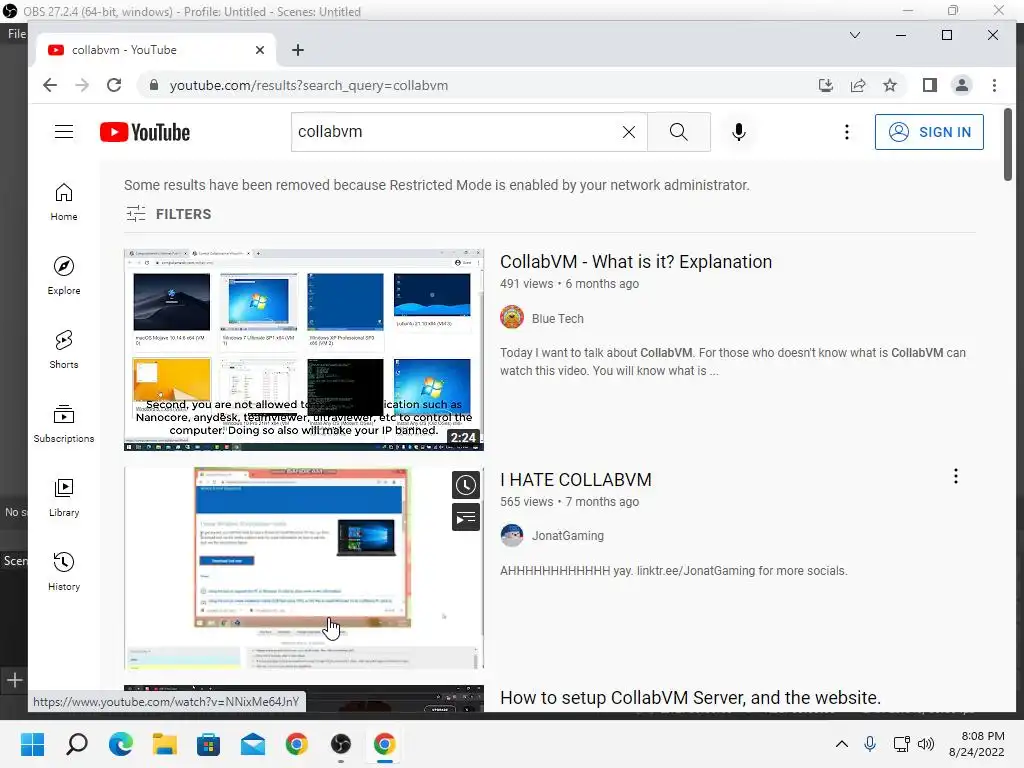Open File Explorer from taskbar
The image size is (1024, 768).
click(165, 744)
